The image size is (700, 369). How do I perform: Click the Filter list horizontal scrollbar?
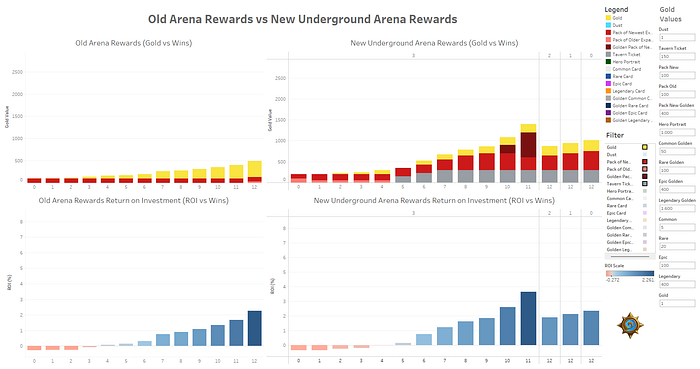point(630,257)
